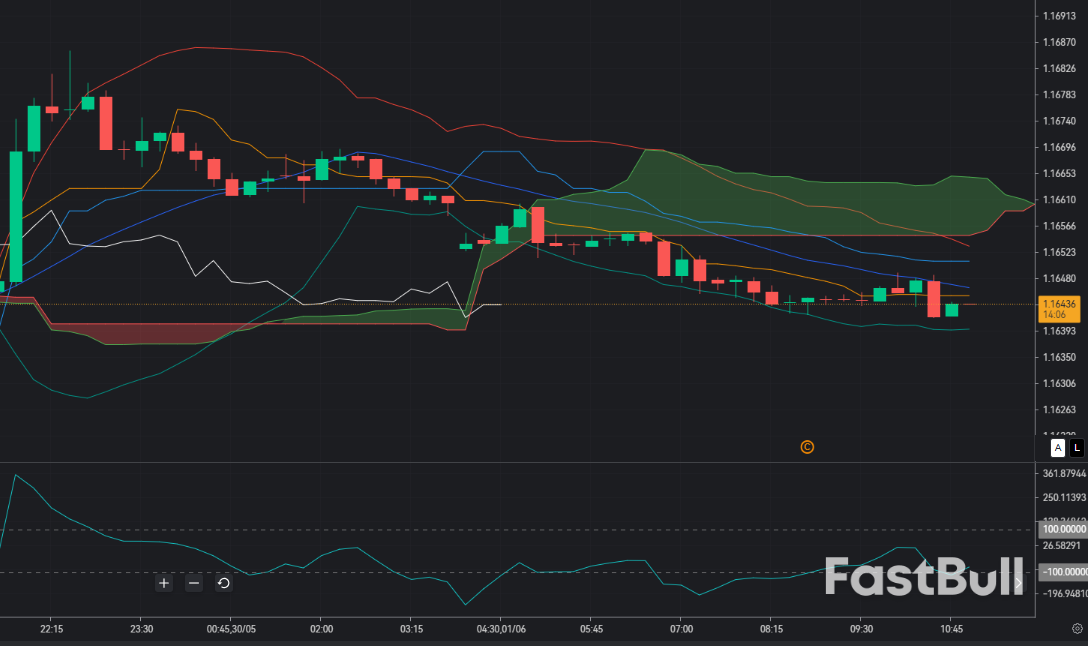This screenshot has height=646, width=1088.
Task: Click the 10:45 time axis label
Action: pyautogui.click(x=951, y=629)
